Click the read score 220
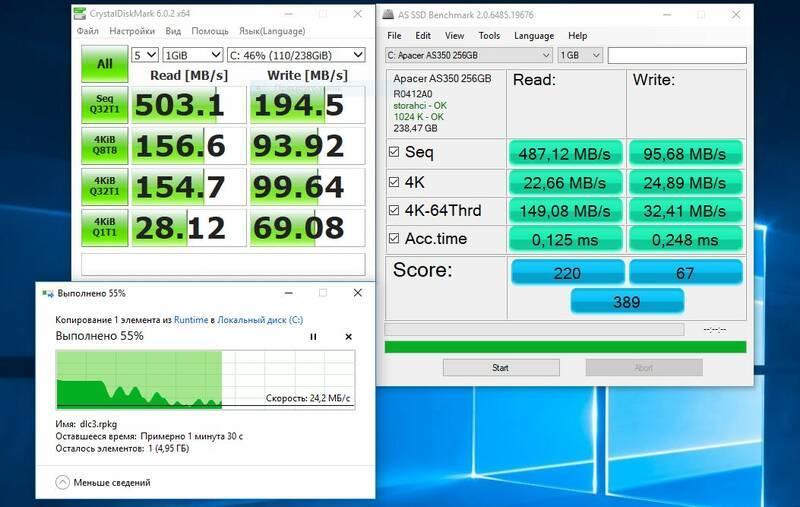800x507 pixels. (567, 272)
